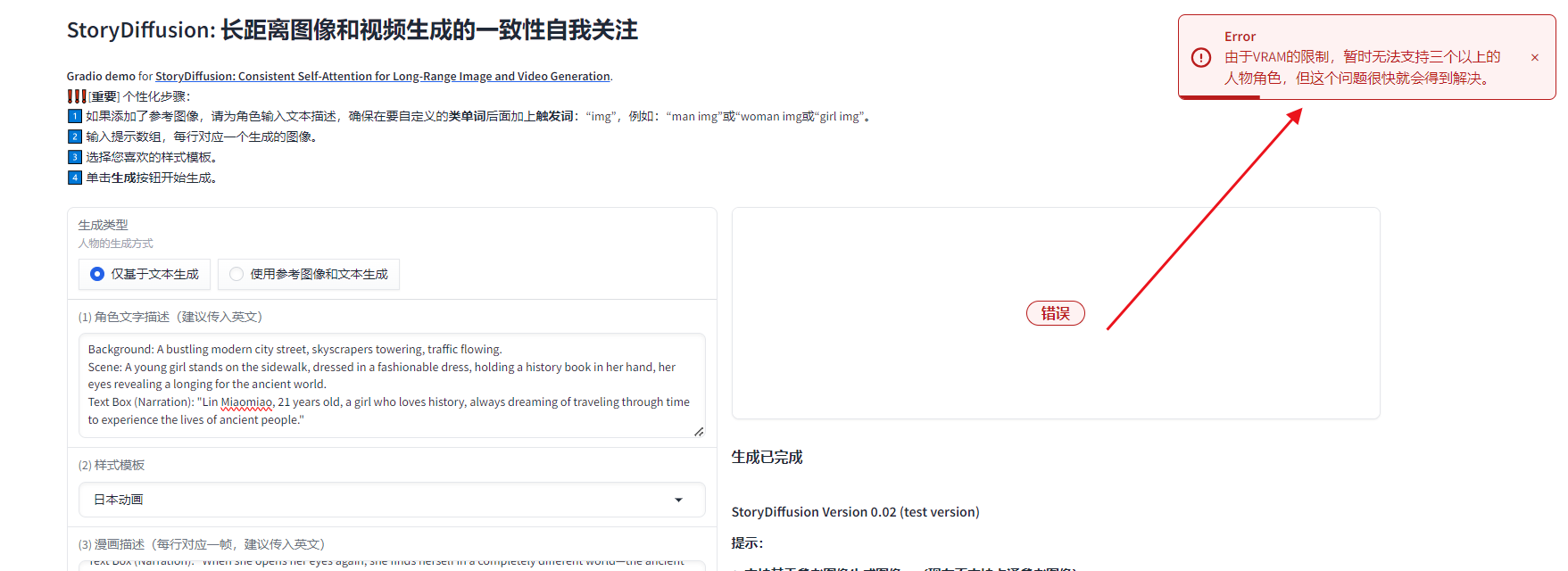Viewport: 1568px width, 571px height.
Task: Click the 人物的生成方式 subtitle
Action: tap(116, 244)
